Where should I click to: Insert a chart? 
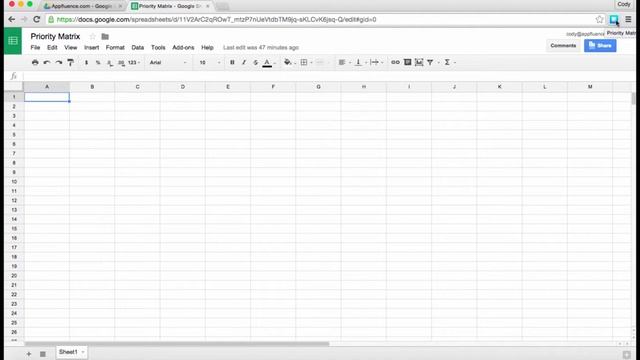tap(419, 62)
